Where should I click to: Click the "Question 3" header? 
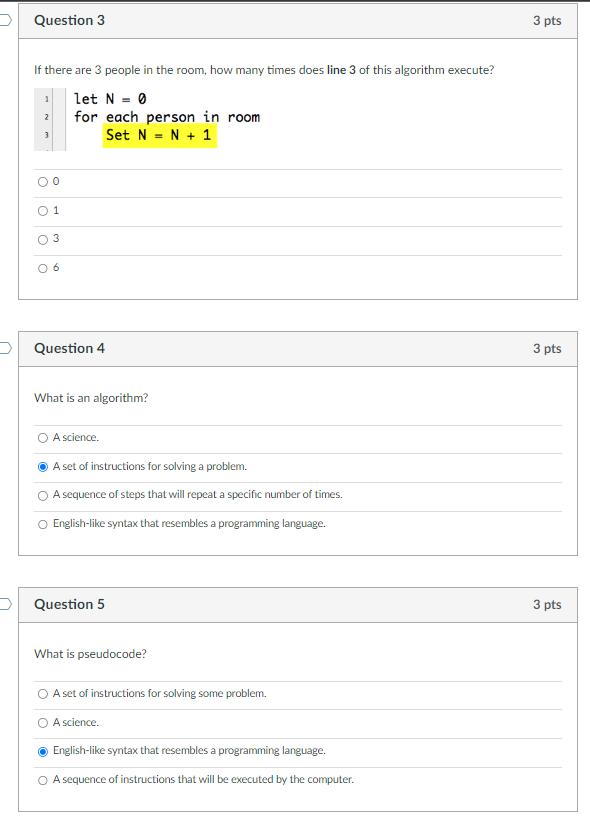(x=68, y=20)
